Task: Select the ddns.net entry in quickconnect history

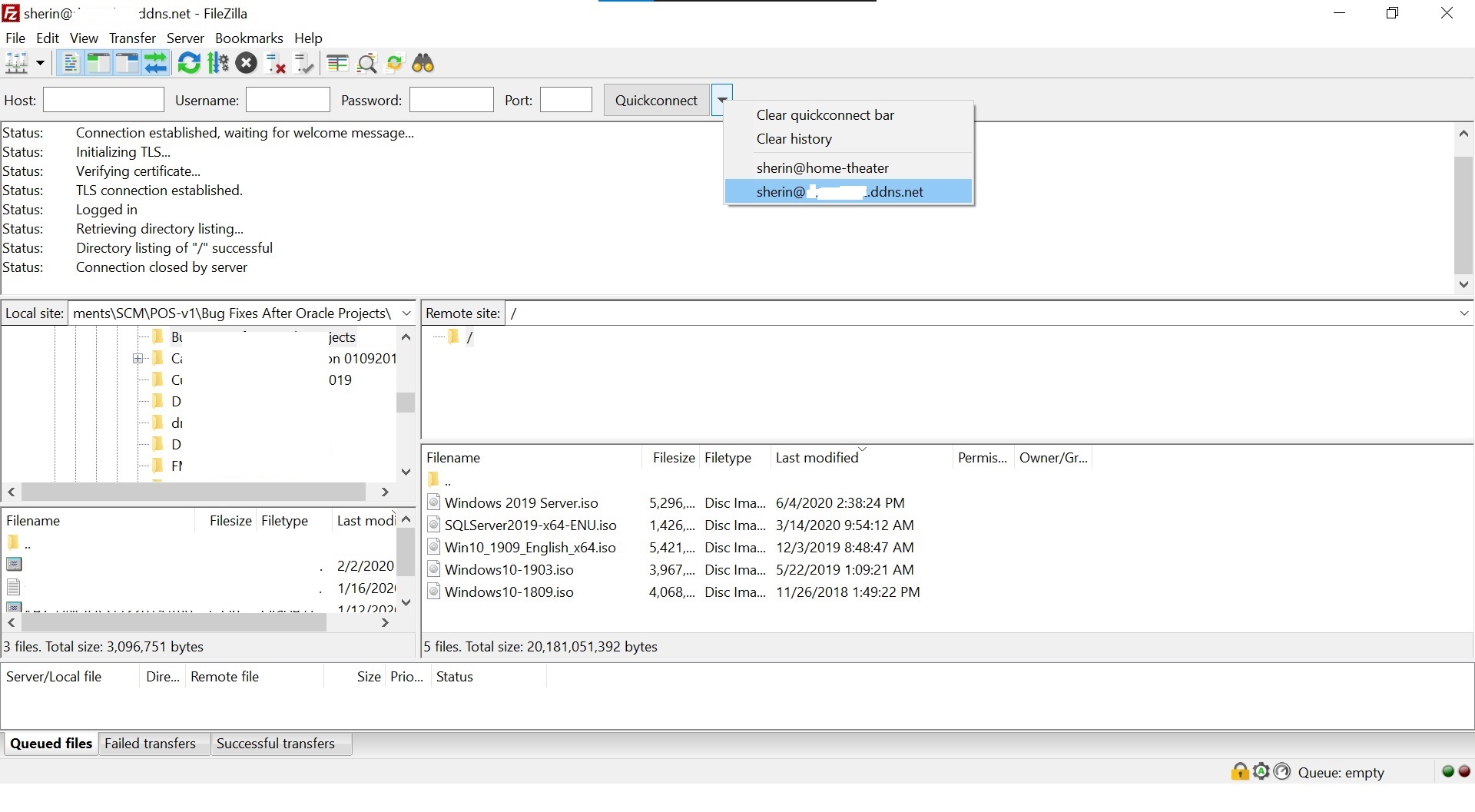Action: coord(849,191)
